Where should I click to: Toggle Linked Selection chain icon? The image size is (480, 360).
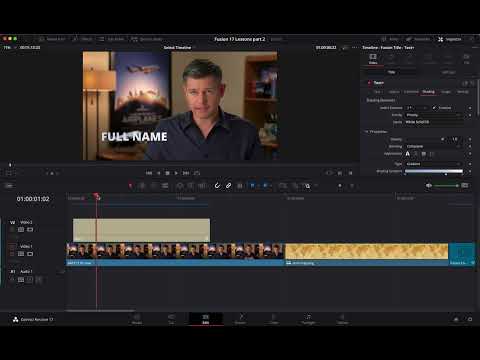click(228, 186)
